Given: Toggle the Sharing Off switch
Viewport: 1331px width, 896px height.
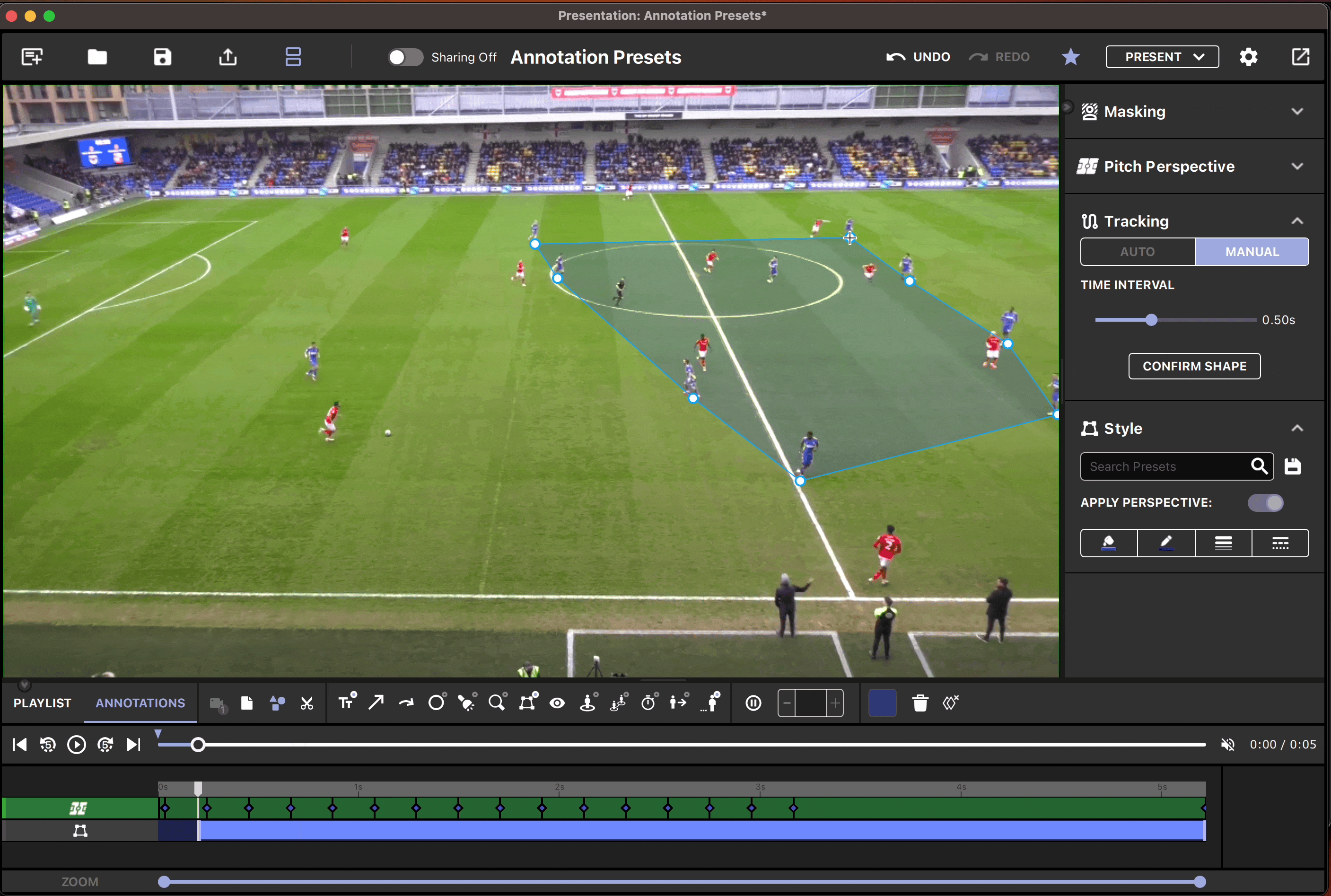Looking at the screenshot, I should click(405, 57).
